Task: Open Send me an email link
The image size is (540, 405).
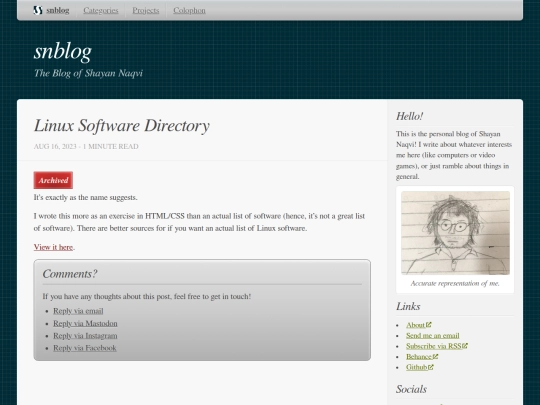Action: [433, 336]
